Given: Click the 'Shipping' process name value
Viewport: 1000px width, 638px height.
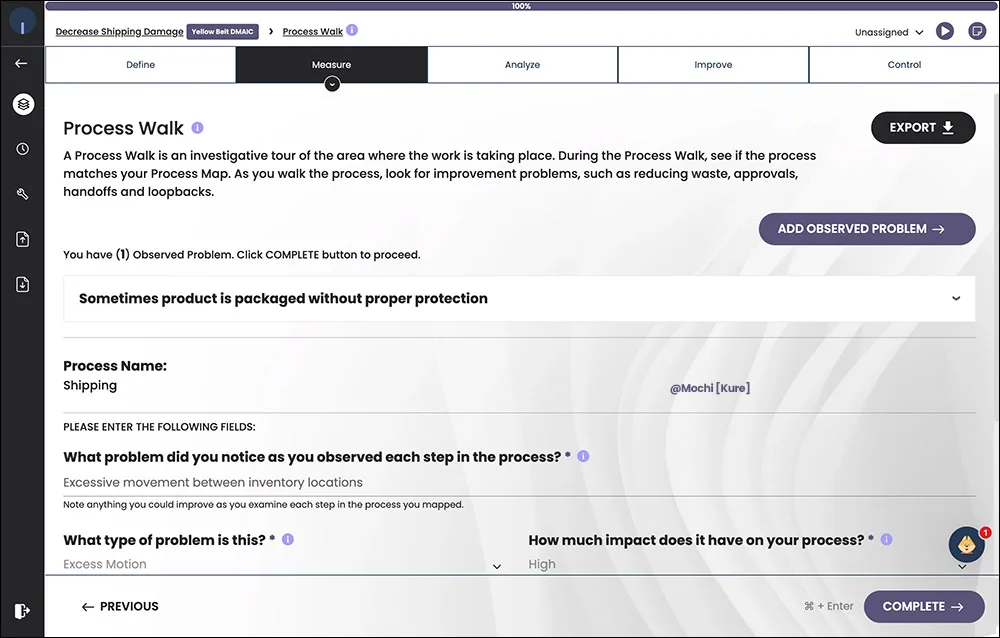Looking at the screenshot, I should point(90,385).
